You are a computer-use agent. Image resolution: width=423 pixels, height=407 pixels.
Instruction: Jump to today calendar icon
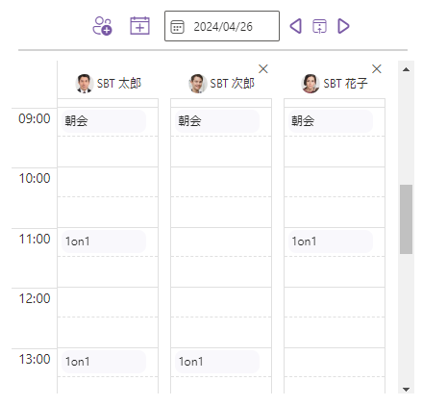[319, 26]
